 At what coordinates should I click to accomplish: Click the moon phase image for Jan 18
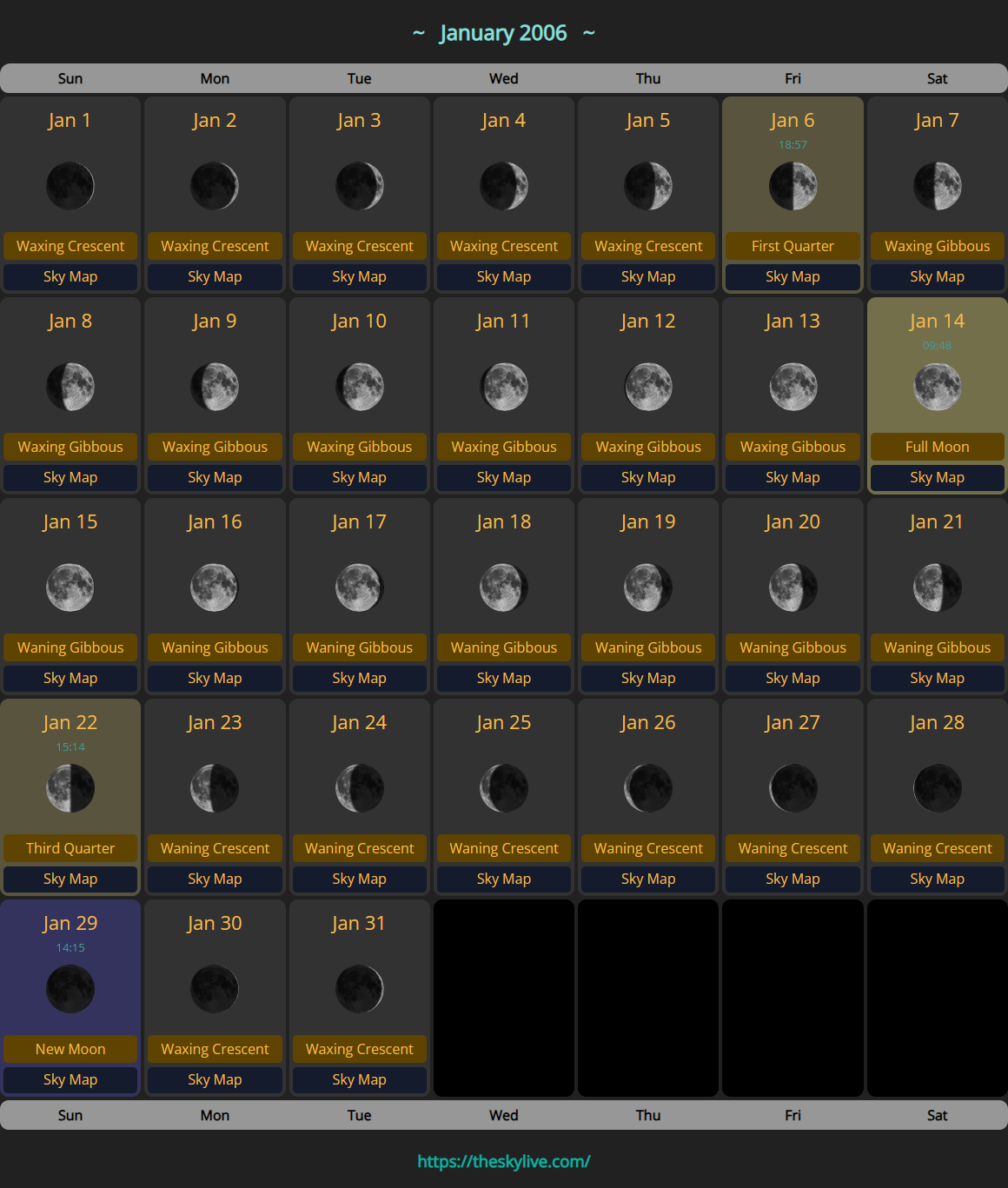(504, 587)
